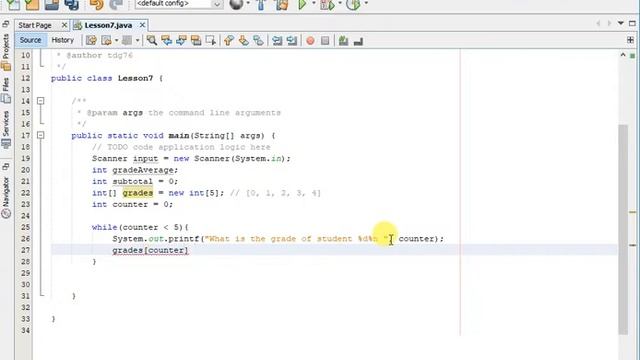Viewport: 640px width, 360px height.
Task: Go to Previous Bookmark icon
Action: point(229,40)
